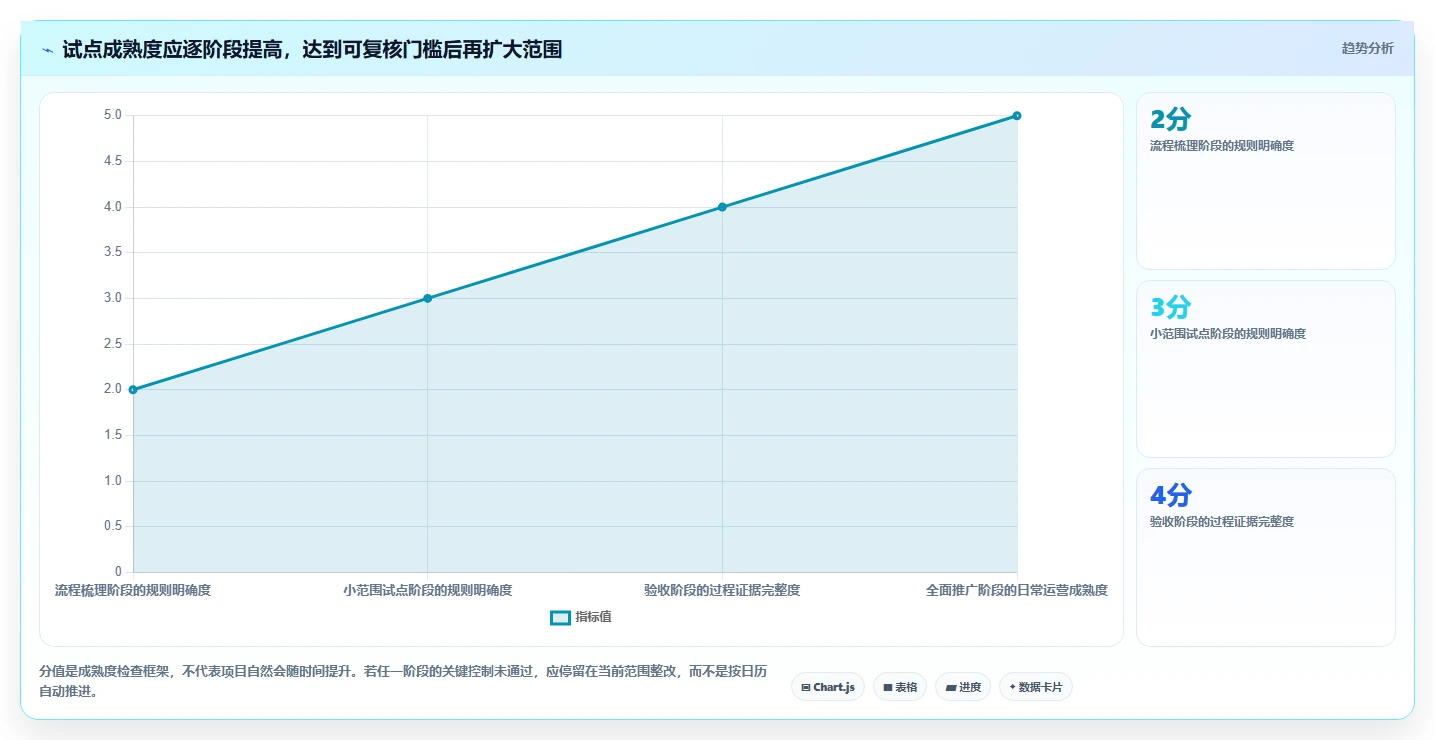Click x-axis label 小范围试点阶段的规则明确度

point(427,590)
